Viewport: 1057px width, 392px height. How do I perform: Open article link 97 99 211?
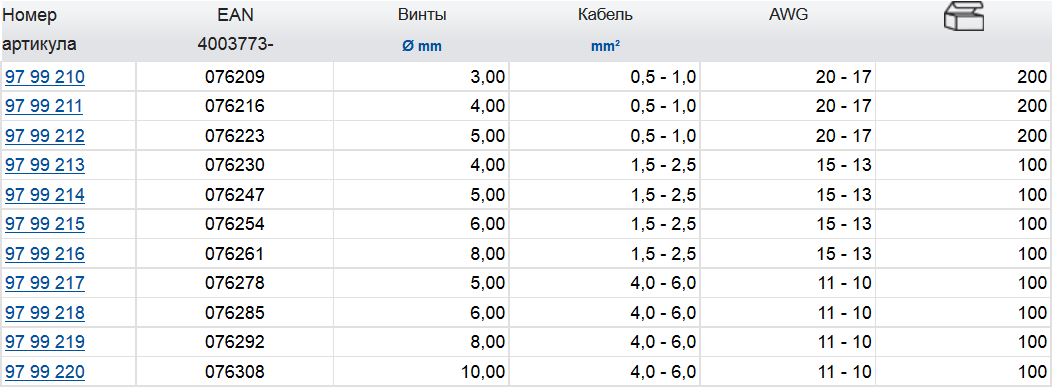click(44, 106)
